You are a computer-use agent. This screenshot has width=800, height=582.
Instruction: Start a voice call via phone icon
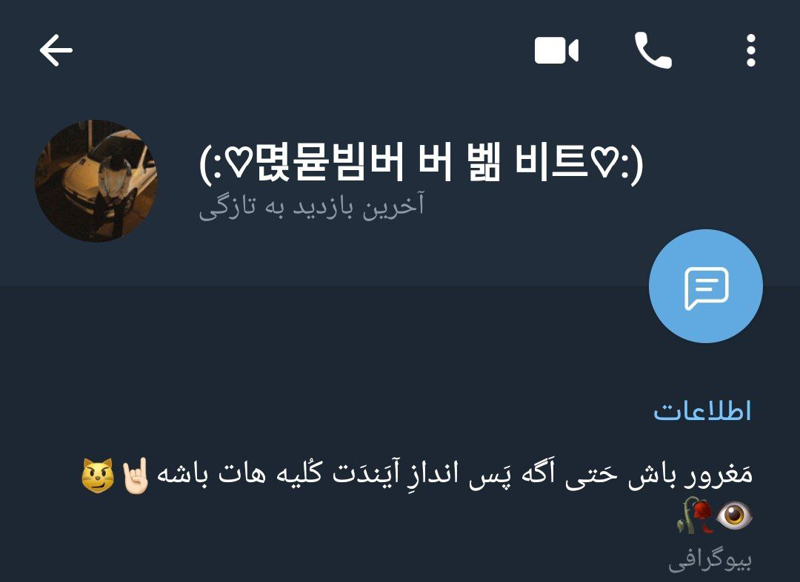[653, 50]
